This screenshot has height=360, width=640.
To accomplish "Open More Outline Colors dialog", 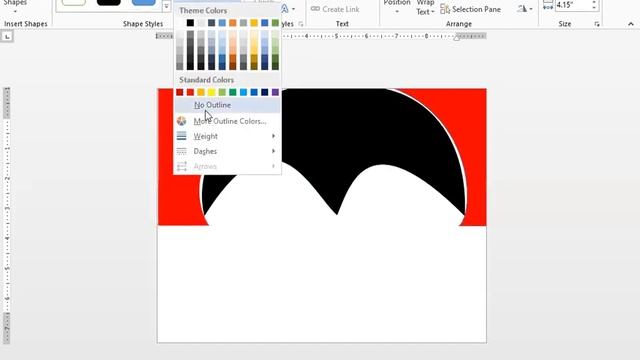I will [227, 121].
